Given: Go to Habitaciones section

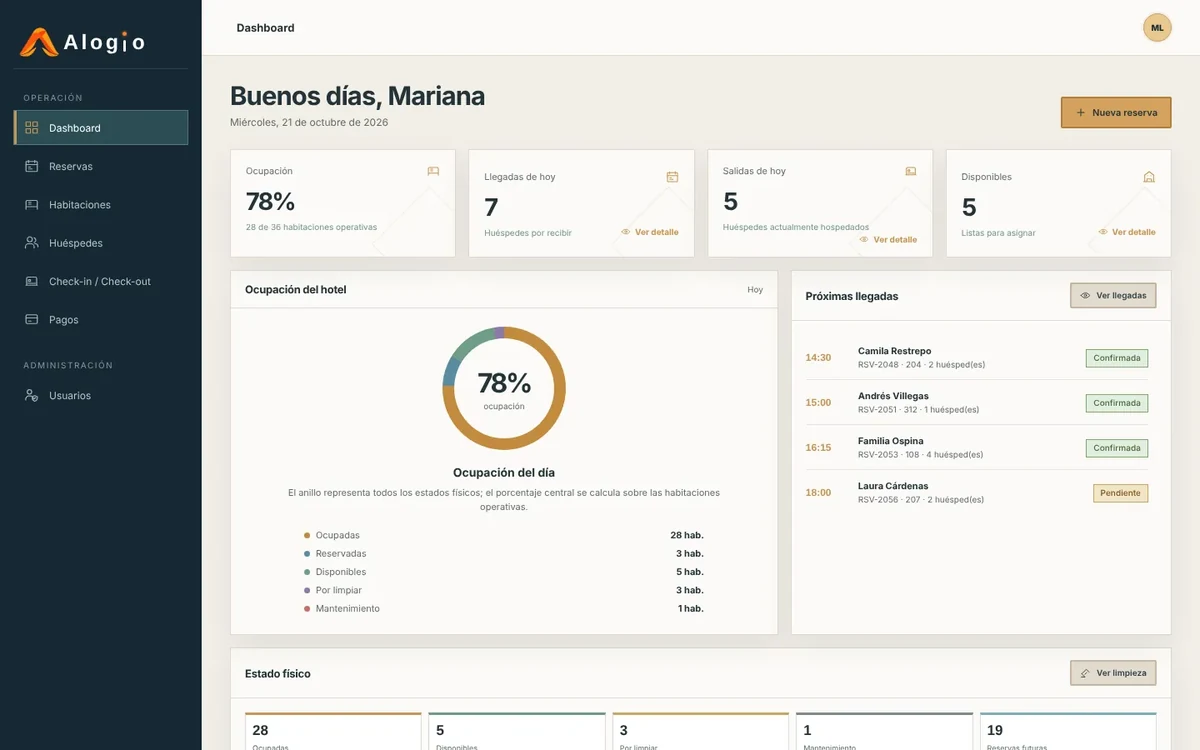Looking at the screenshot, I should [101, 205].
